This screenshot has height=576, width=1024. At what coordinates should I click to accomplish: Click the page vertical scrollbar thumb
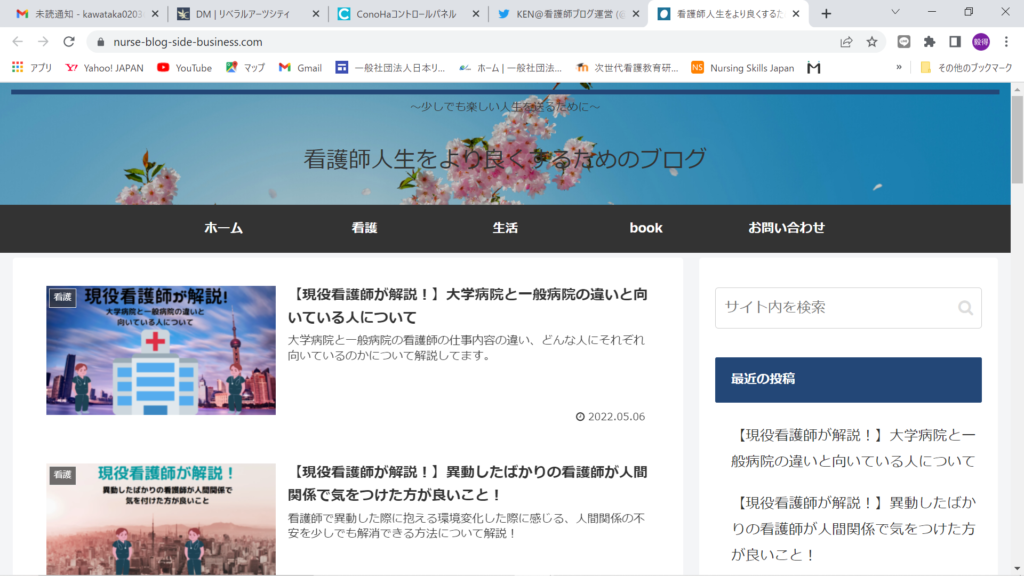(x=1017, y=140)
